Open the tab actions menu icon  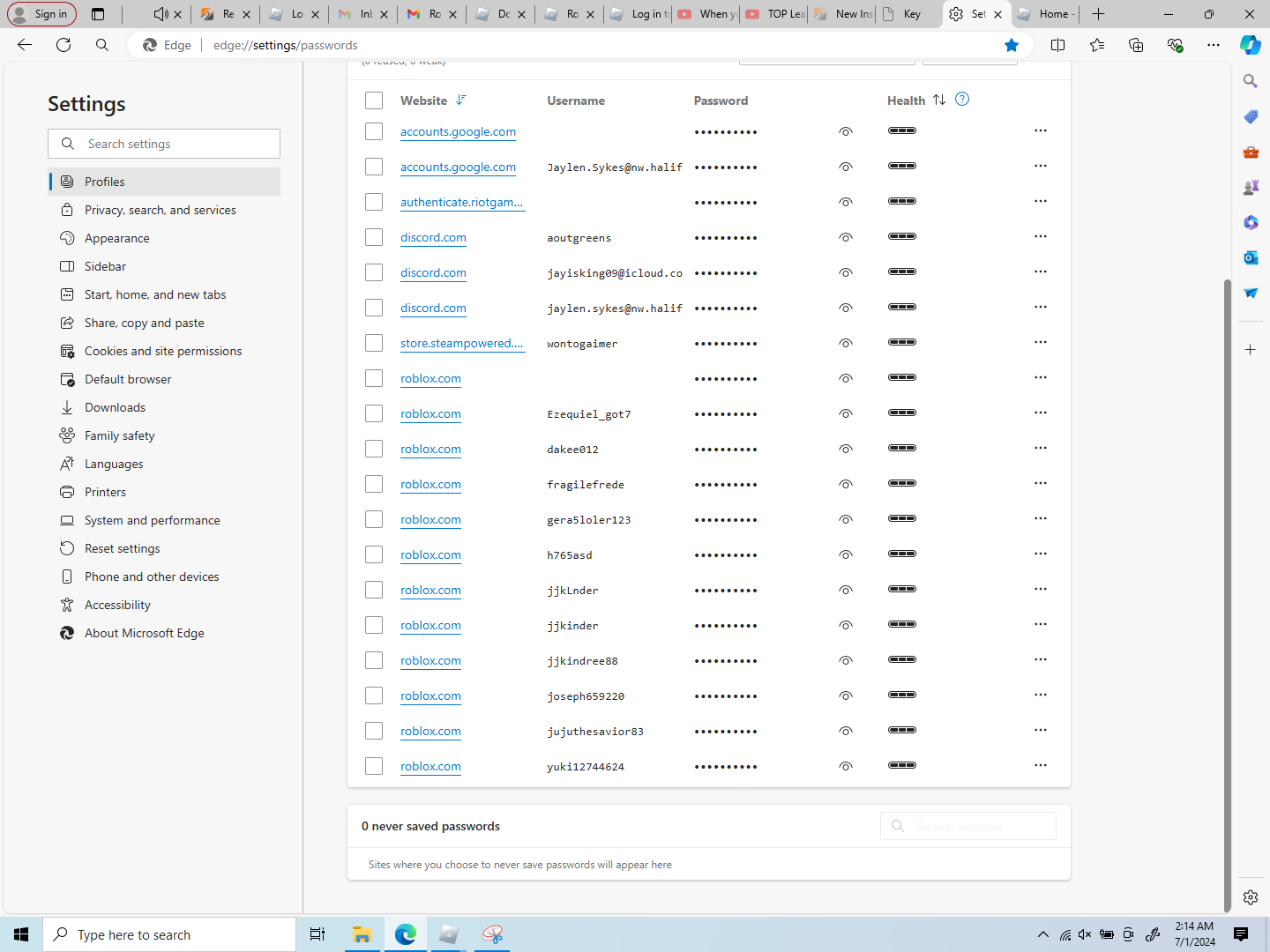tap(98, 14)
